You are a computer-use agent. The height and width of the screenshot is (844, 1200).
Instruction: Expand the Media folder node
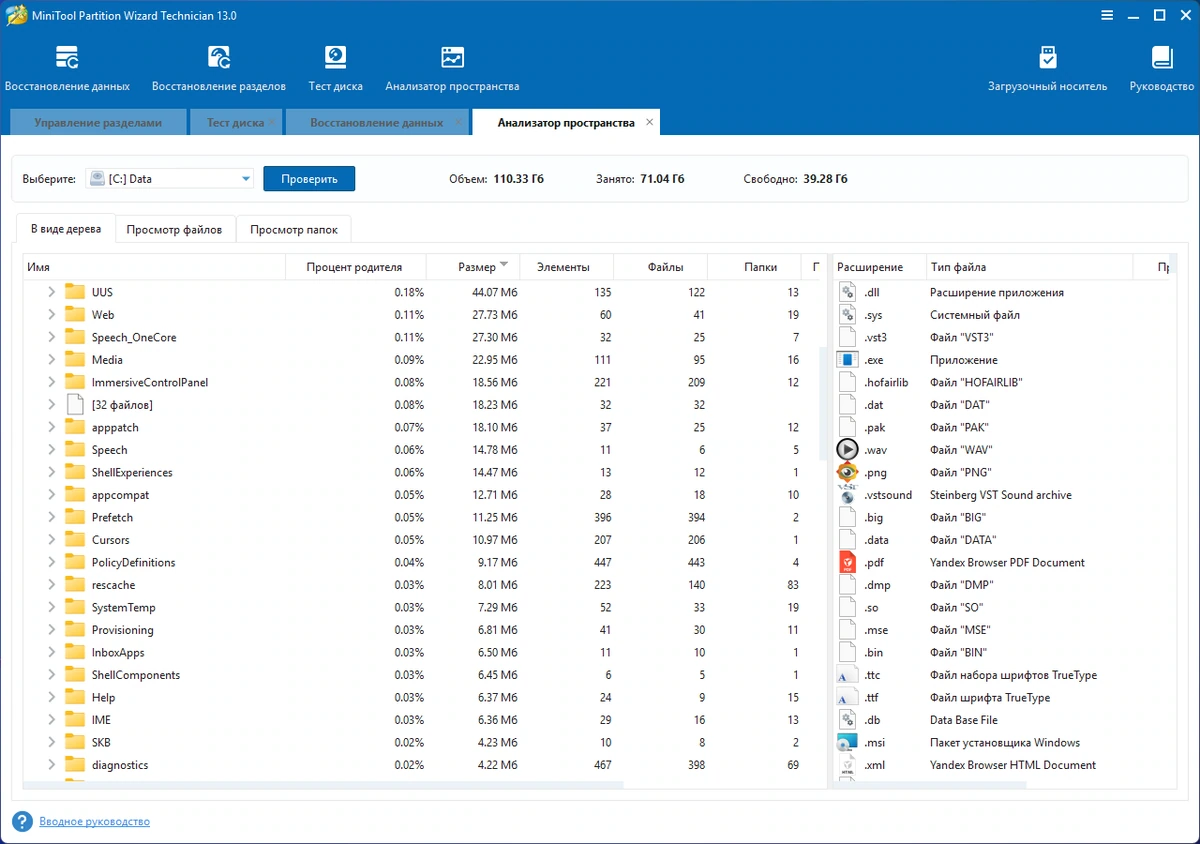52,359
